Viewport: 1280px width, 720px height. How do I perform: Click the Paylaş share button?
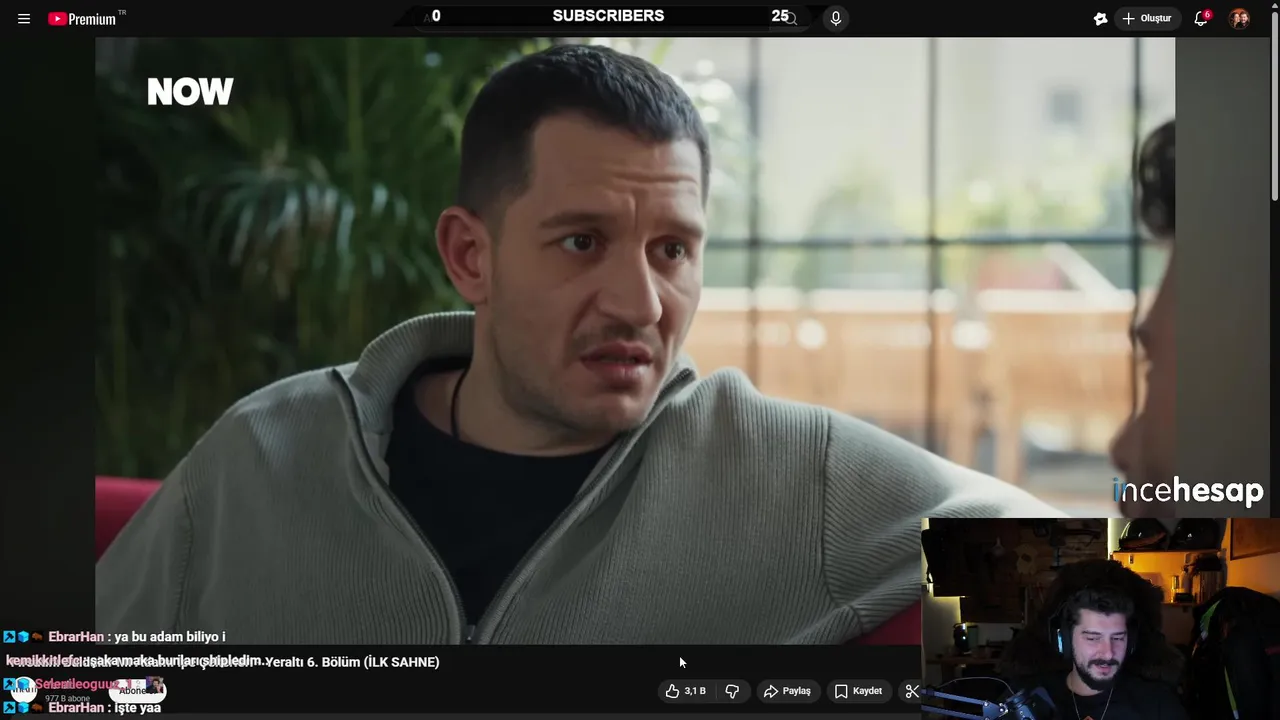click(787, 691)
